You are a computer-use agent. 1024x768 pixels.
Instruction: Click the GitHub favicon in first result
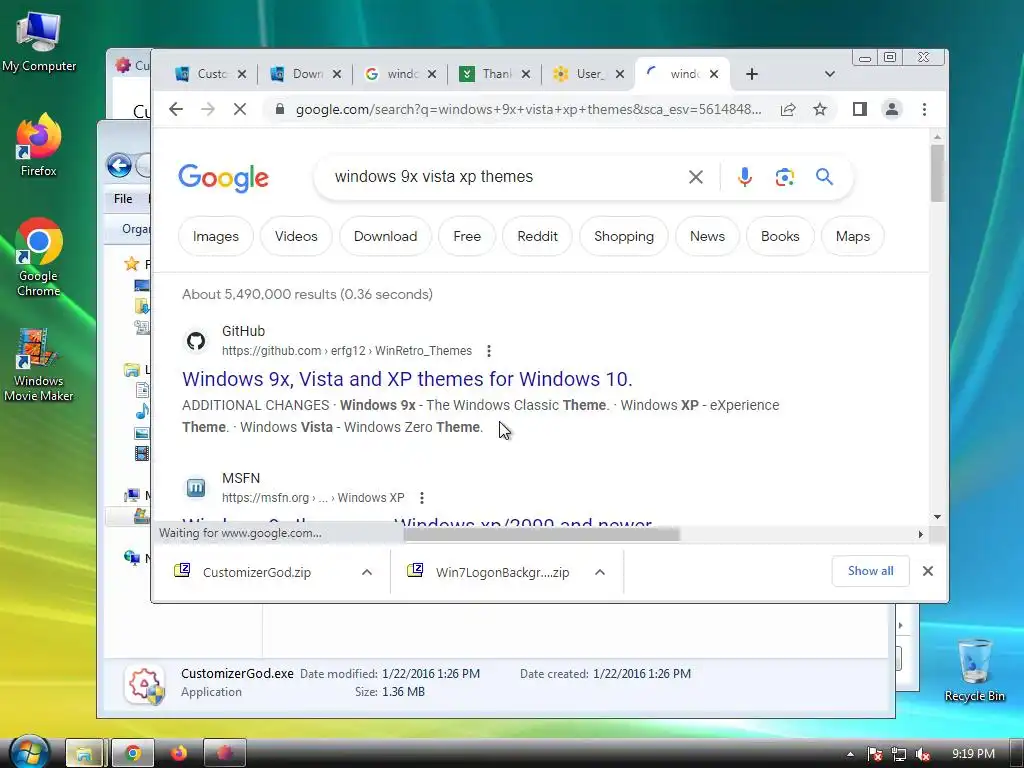(196, 341)
